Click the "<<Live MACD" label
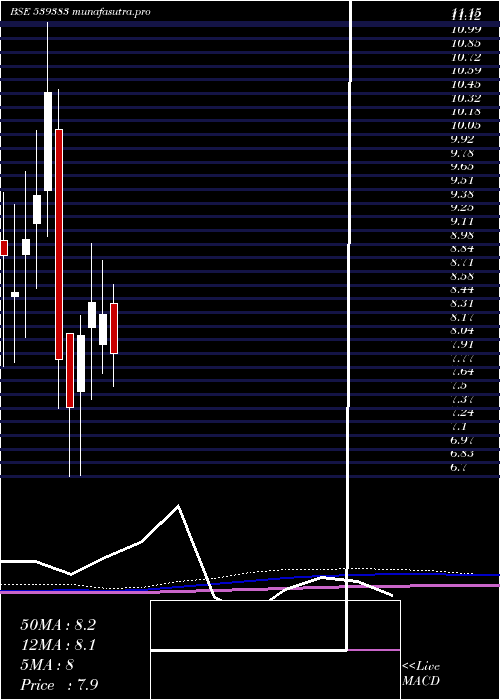500x700 pixels. (x=421, y=673)
